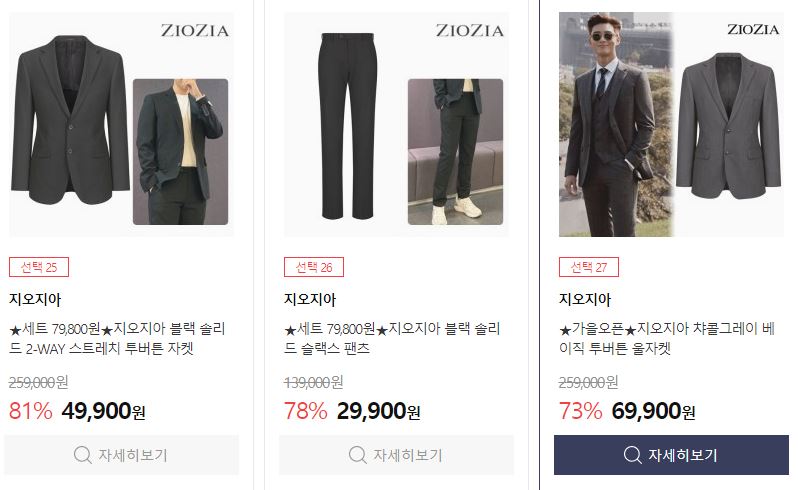Click 지오지아 brand name above slacks product
This screenshot has height=490, width=798.
310,299
